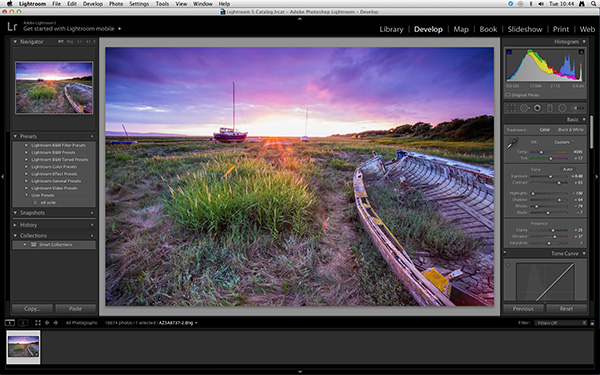Screen dimensions: 600x375
Task: Set Navigator zoom to FILL
Action: [70, 41]
